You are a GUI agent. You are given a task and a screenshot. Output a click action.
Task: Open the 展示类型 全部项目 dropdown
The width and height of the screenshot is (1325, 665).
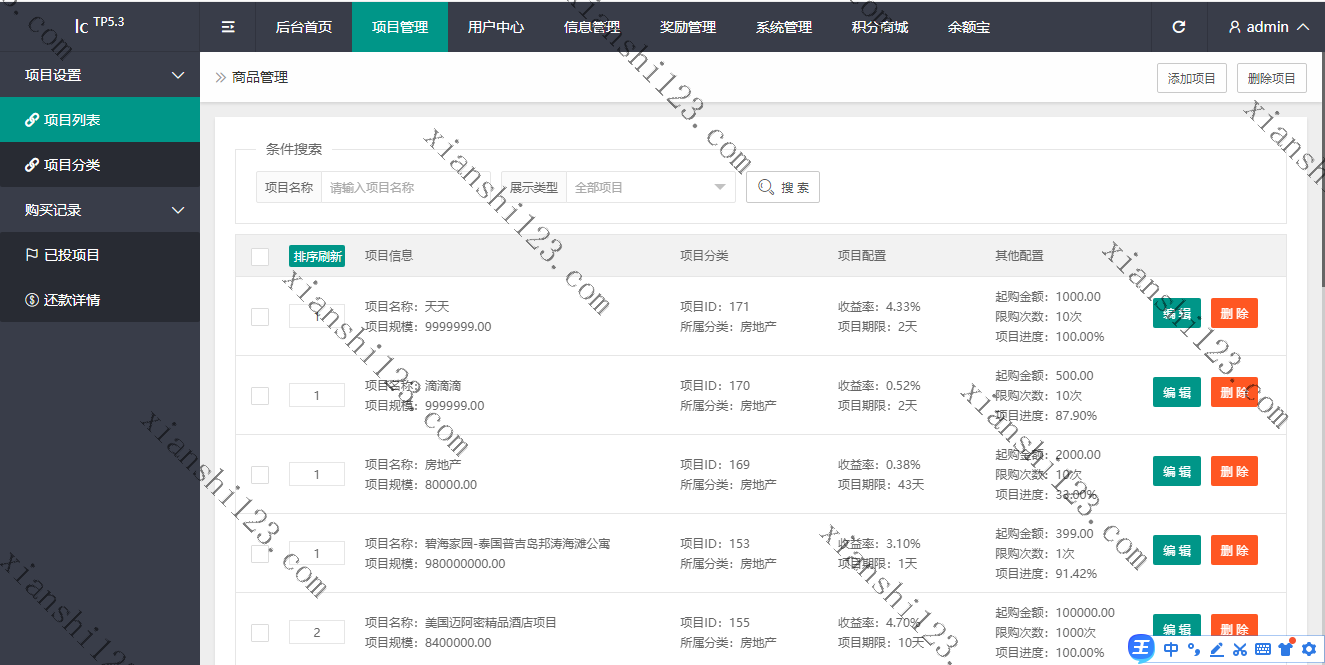pyautogui.click(x=650, y=187)
